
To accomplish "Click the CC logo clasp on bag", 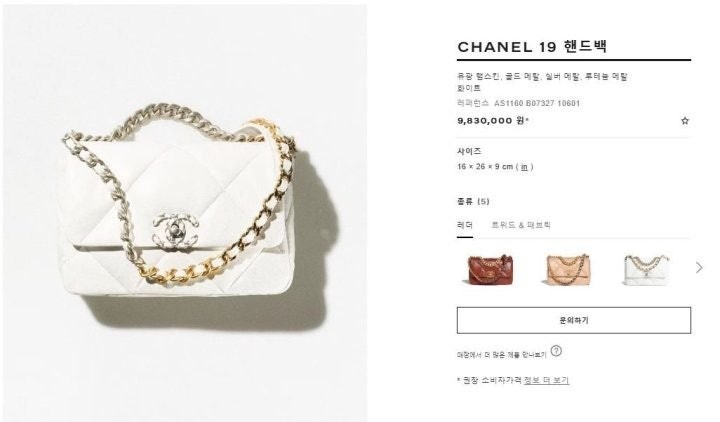I will (175, 231).
